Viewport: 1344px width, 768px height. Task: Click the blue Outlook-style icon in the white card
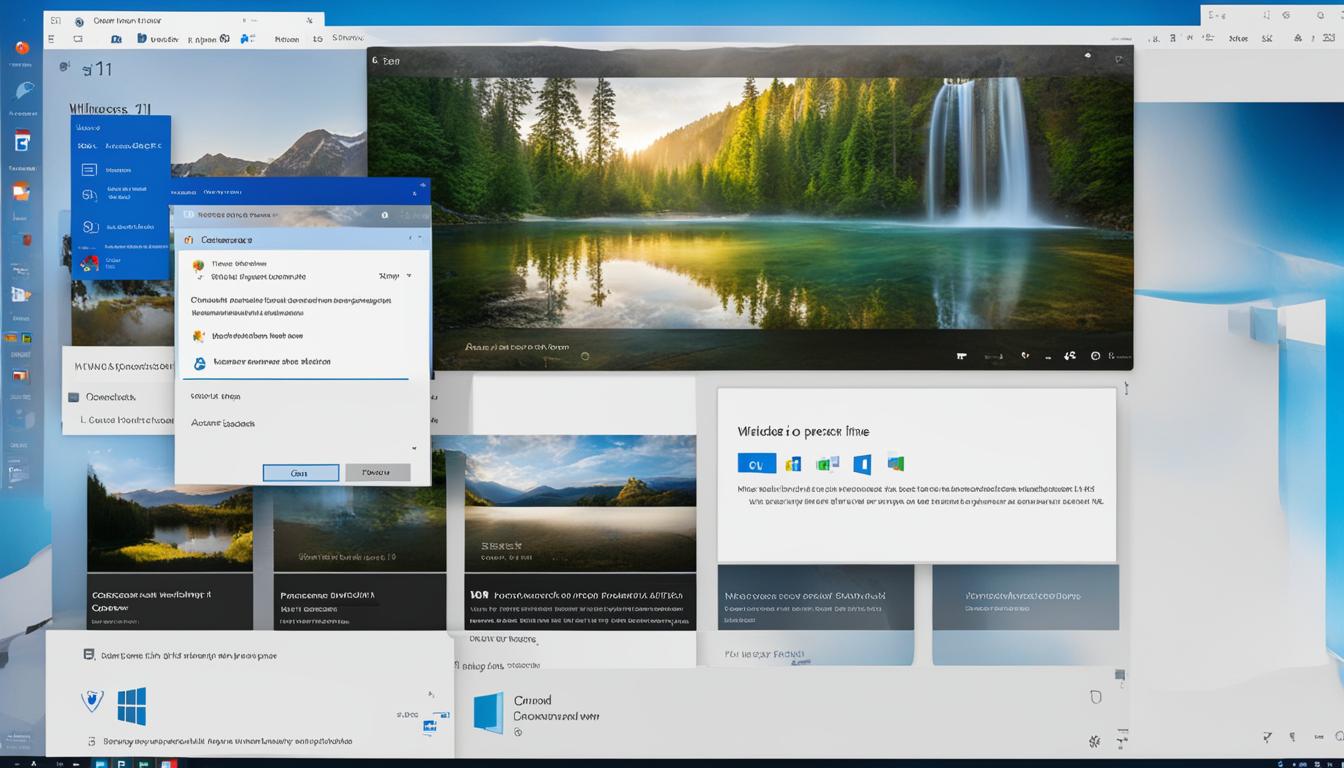pos(862,464)
